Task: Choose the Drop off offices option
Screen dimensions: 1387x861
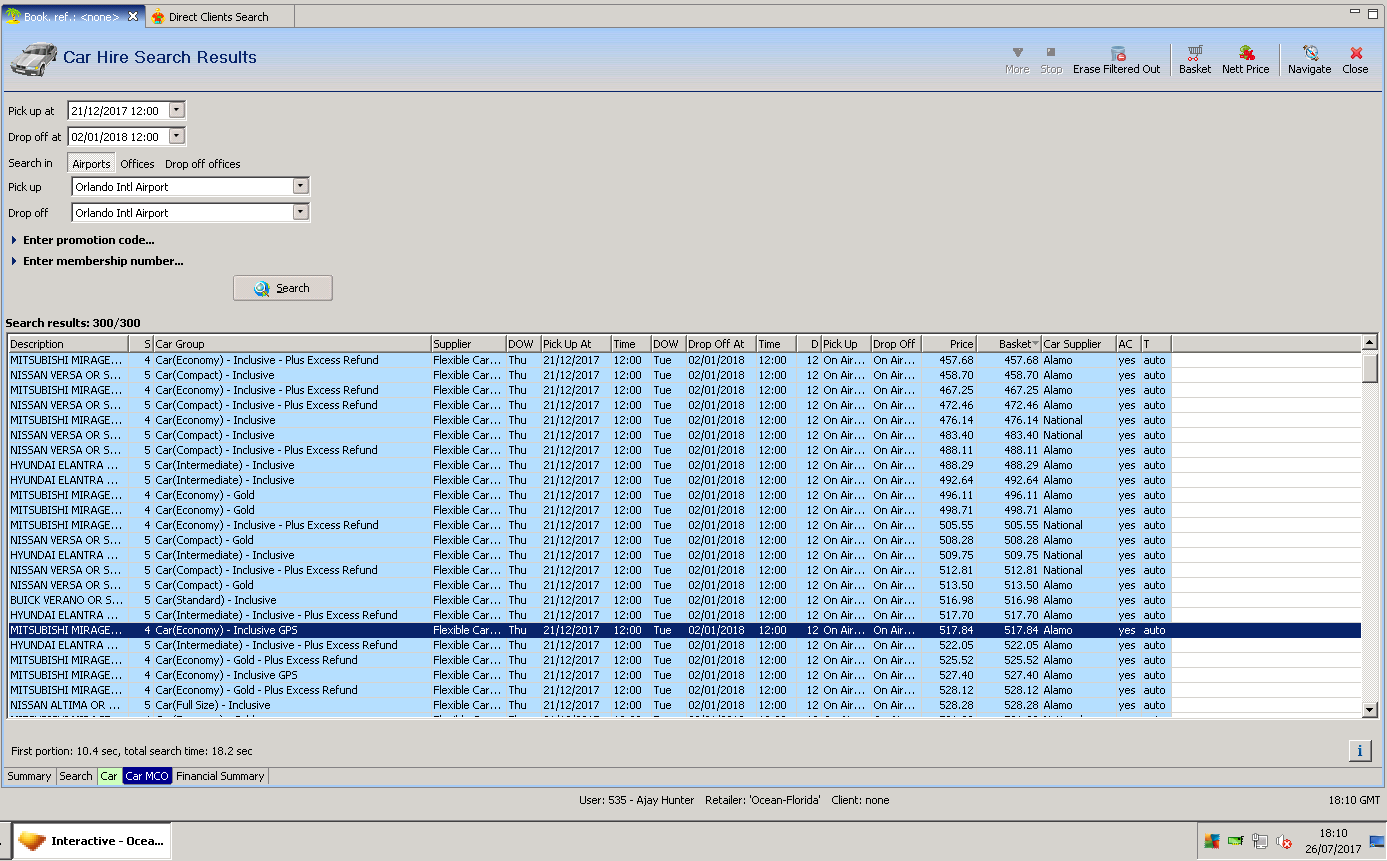Action: [x=202, y=164]
